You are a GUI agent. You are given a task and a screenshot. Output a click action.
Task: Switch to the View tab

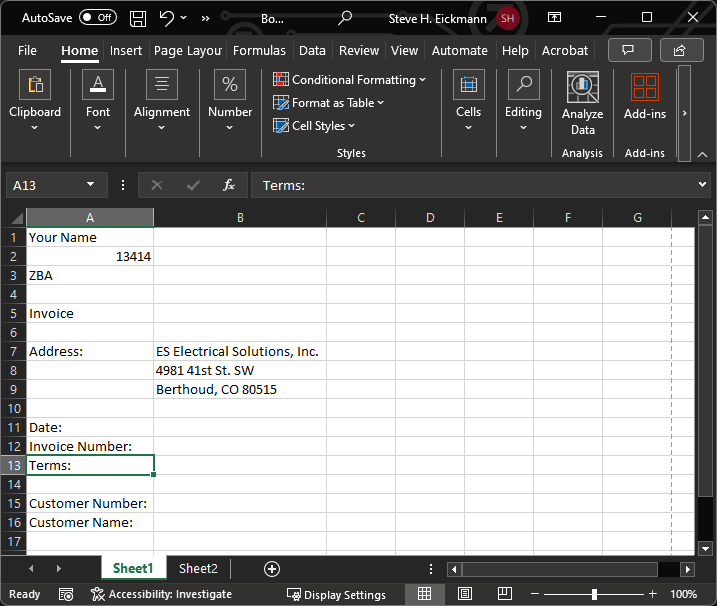tap(404, 50)
